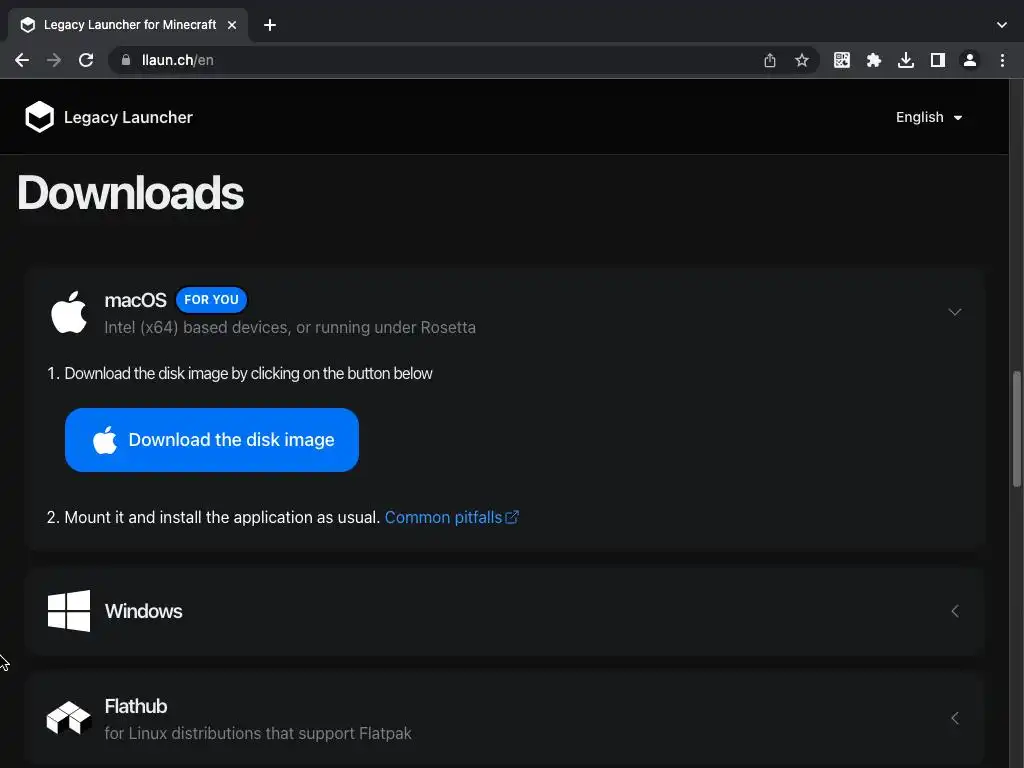
Task: Open a new browser tab
Action: [x=270, y=25]
